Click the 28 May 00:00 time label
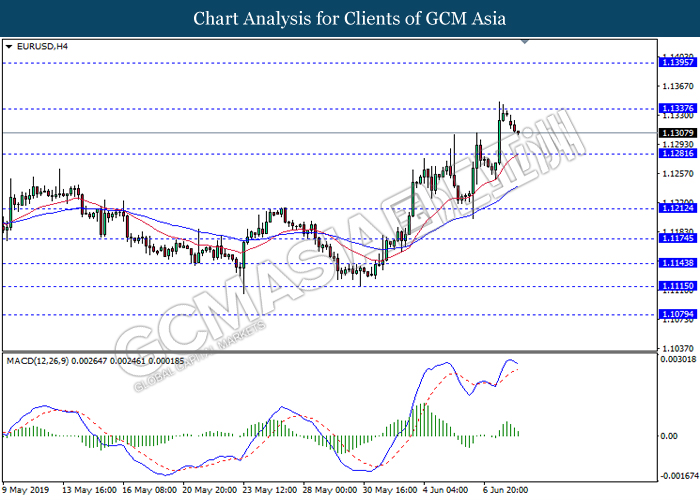The width and height of the screenshot is (700, 500). pos(330,490)
